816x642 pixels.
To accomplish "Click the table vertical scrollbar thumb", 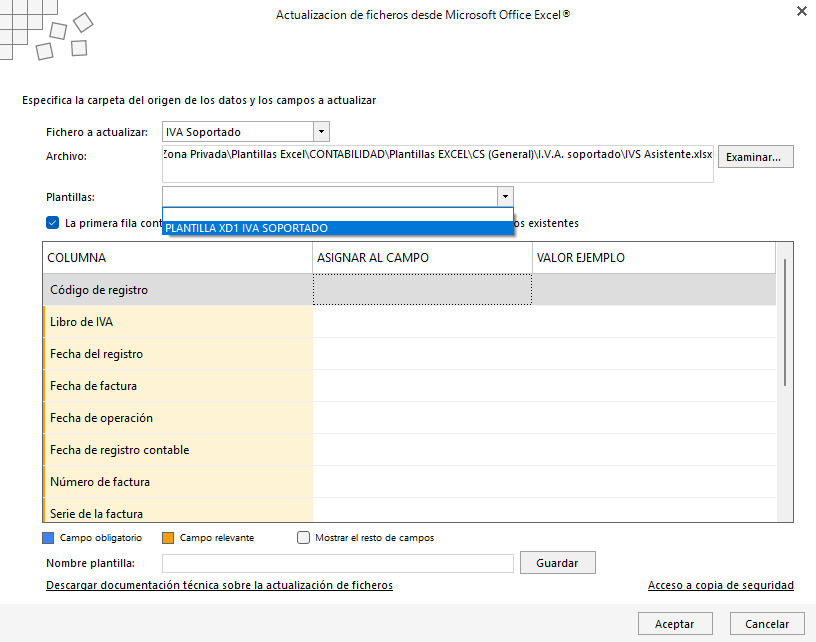I will pos(785,322).
